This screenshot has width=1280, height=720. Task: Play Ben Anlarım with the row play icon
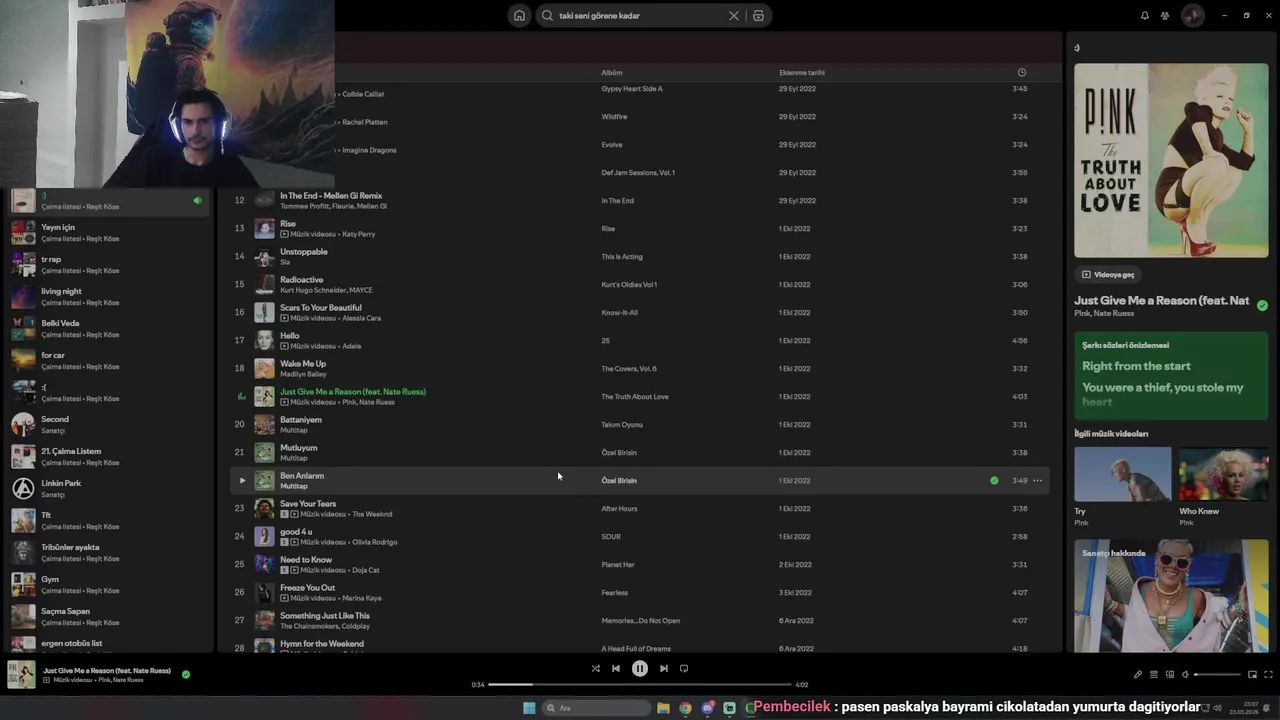[241, 481]
